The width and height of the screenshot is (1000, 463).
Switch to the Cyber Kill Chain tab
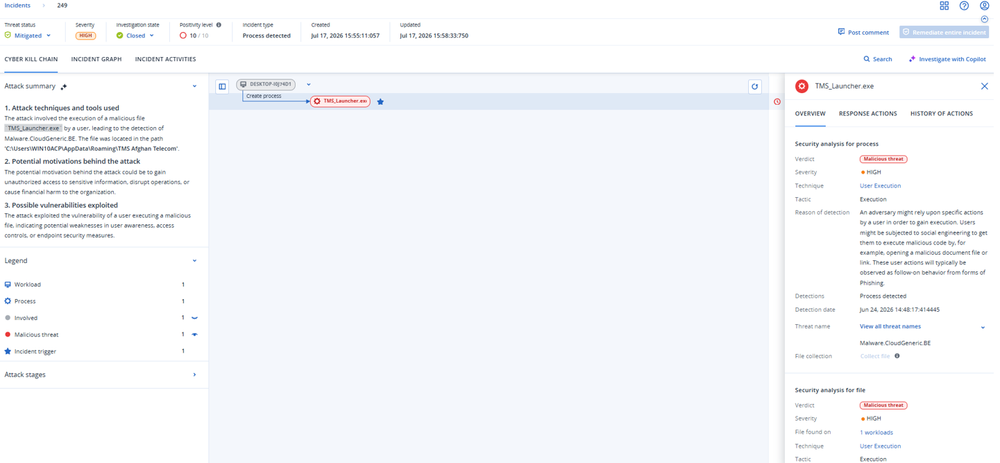31,59
